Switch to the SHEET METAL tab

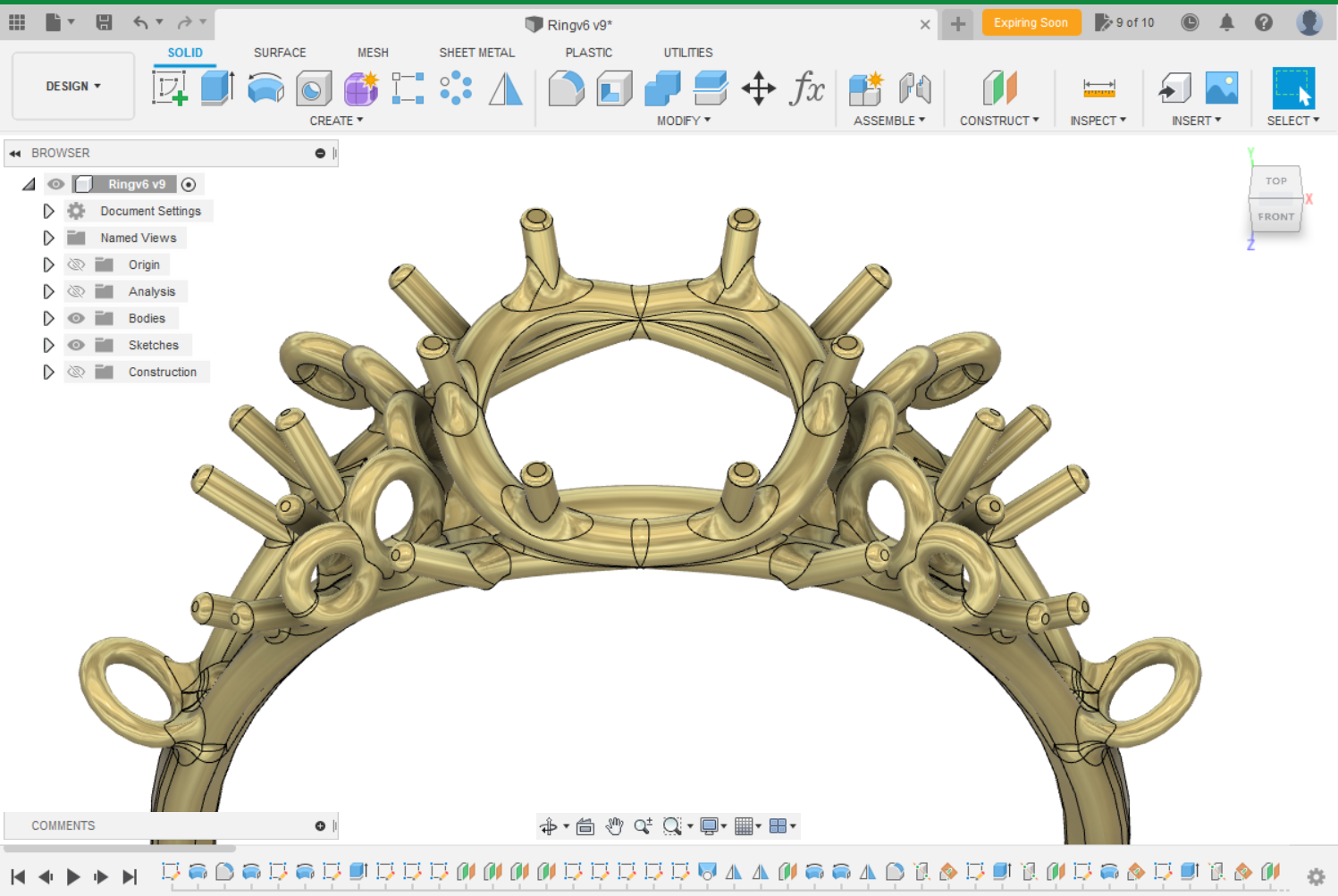click(x=476, y=53)
